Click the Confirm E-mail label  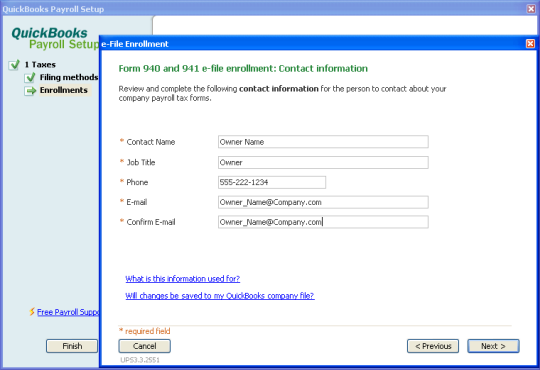point(151,222)
